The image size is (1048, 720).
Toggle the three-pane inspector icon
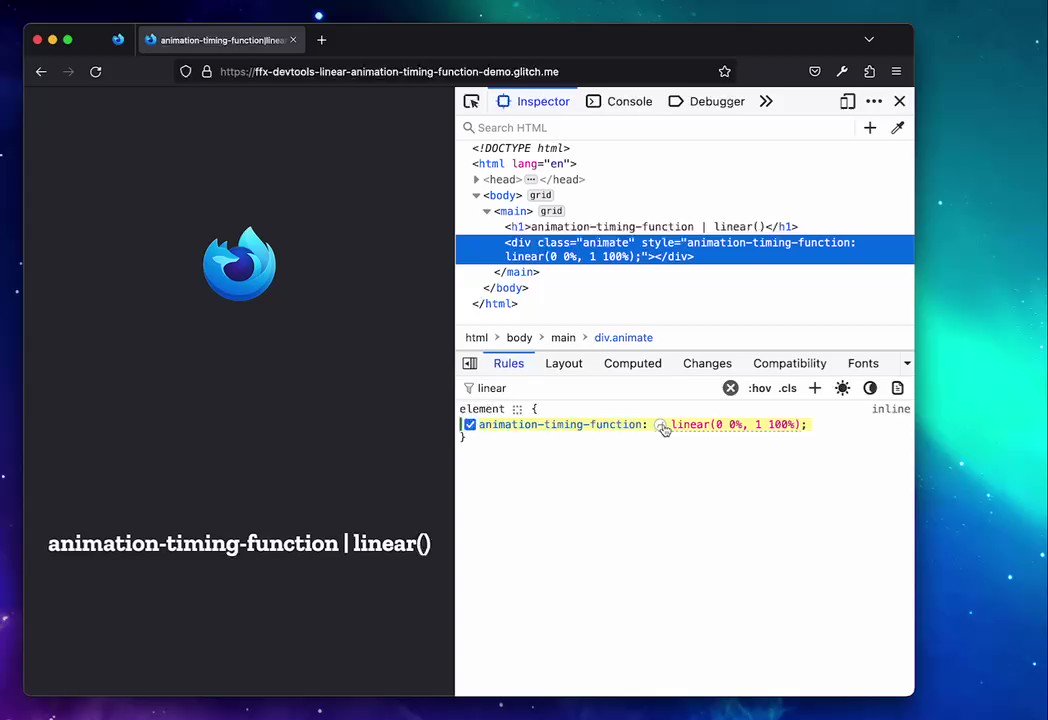point(470,364)
